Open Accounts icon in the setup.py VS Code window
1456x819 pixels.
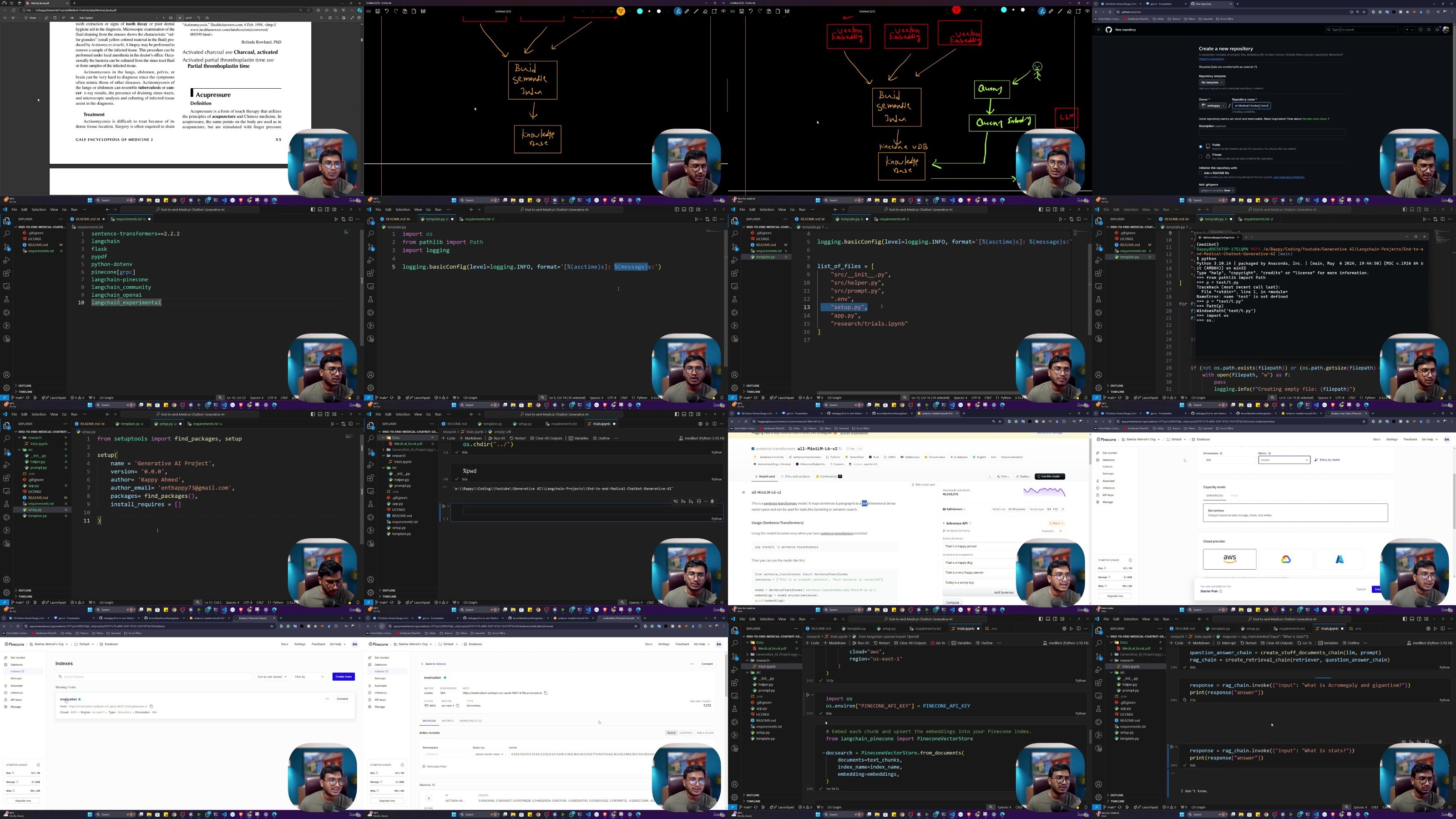coord(7,579)
